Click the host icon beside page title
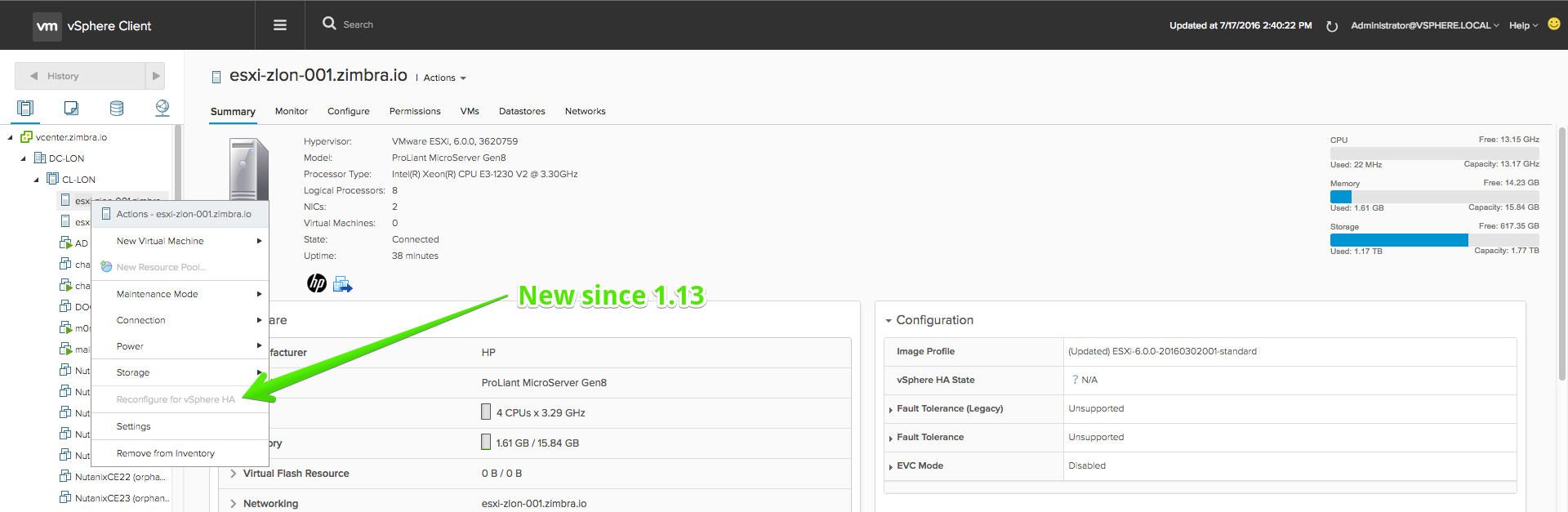Image resolution: width=1568 pixels, height=512 pixels. coord(216,78)
